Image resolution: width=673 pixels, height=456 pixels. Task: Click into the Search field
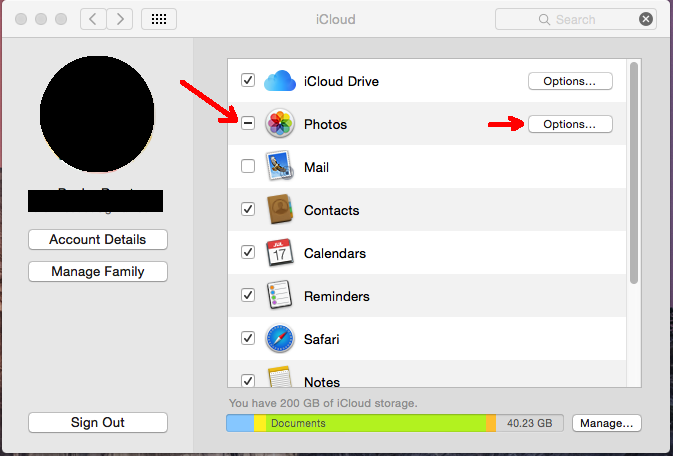576,19
